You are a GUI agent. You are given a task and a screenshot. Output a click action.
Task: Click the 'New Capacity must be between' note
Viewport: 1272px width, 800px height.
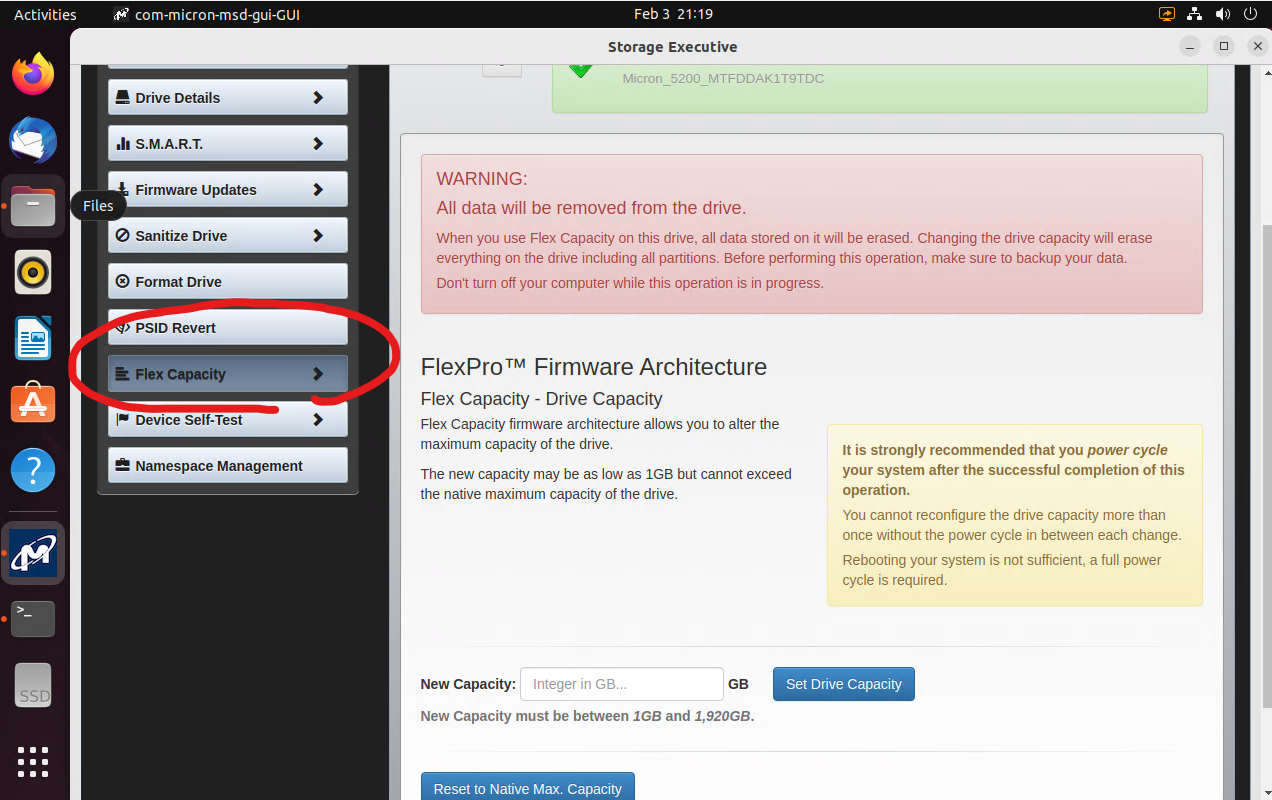point(587,716)
